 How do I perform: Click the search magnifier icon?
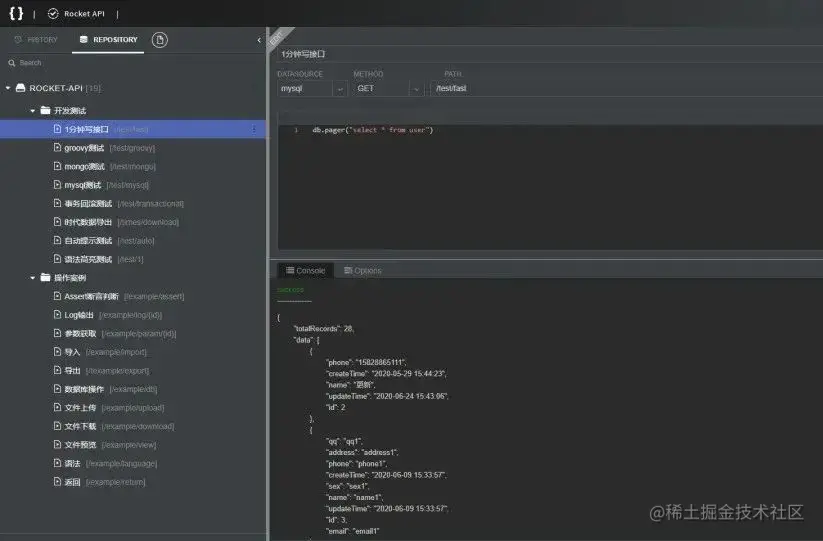pos(12,63)
